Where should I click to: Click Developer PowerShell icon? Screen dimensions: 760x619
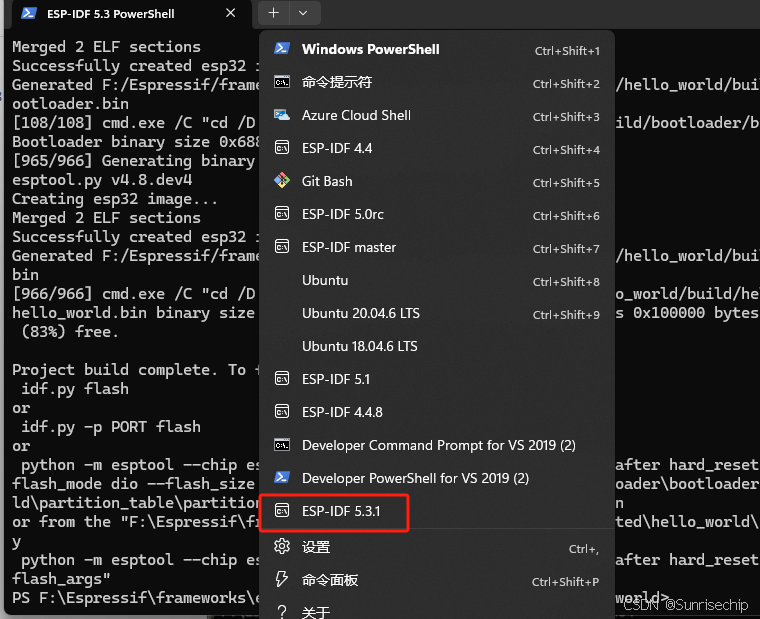click(282, 477)
